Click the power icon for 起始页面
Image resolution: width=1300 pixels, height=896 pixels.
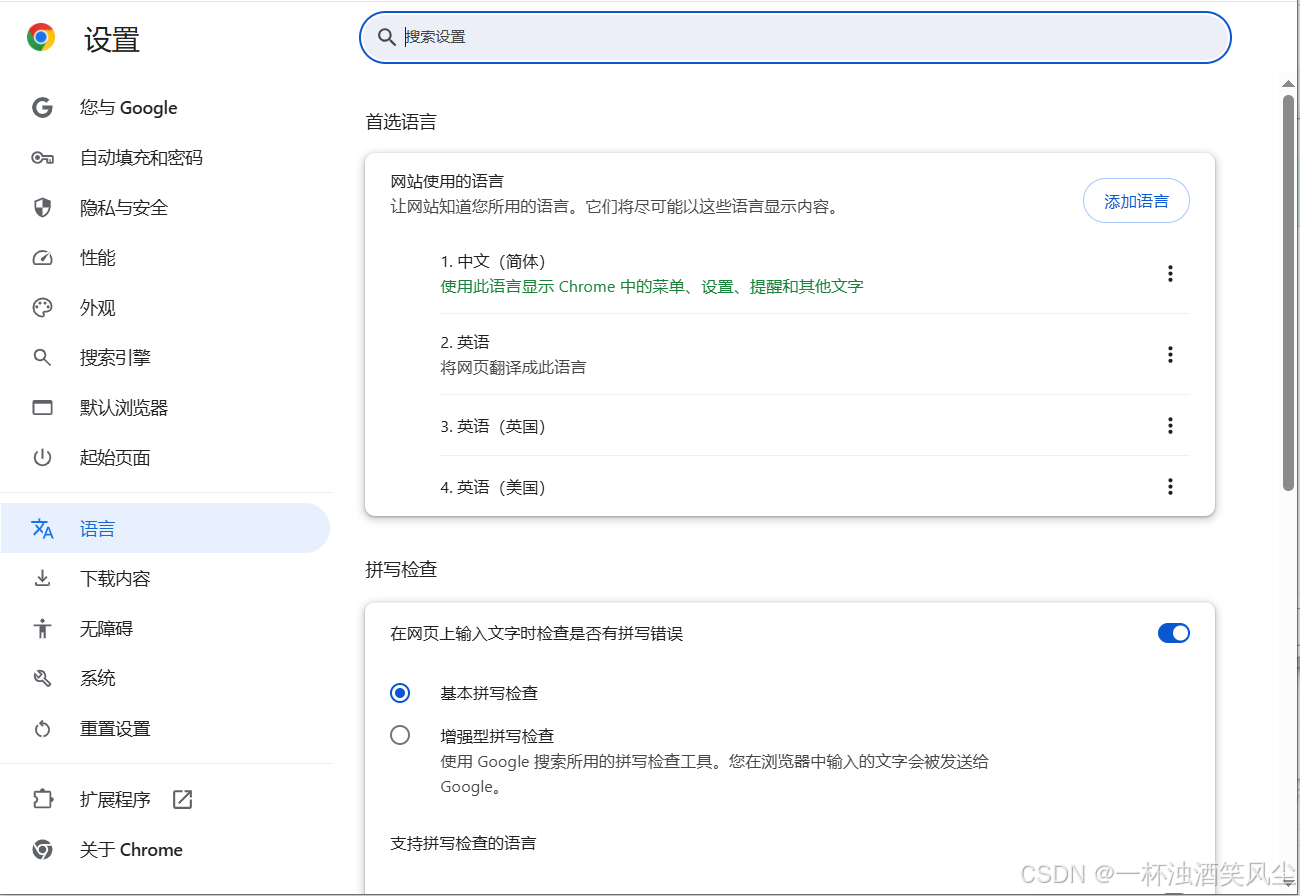(x=42, y=458)
